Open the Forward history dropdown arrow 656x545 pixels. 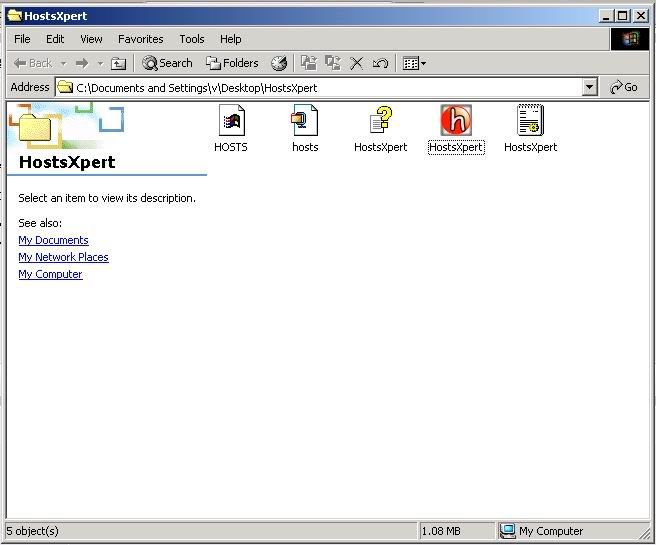coord(100,64)
